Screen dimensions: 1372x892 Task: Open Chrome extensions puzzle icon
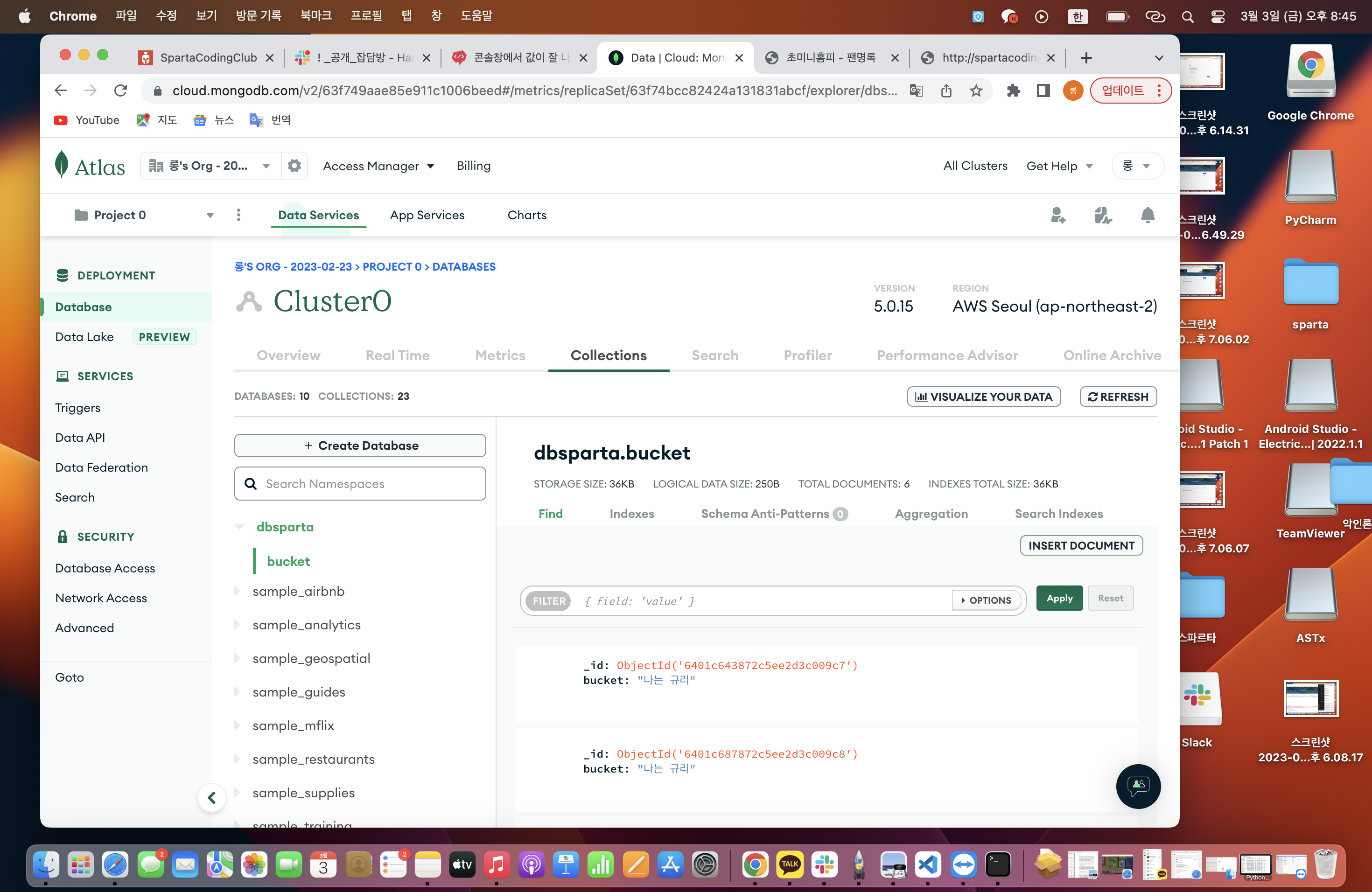click(x=1013, y=91)
